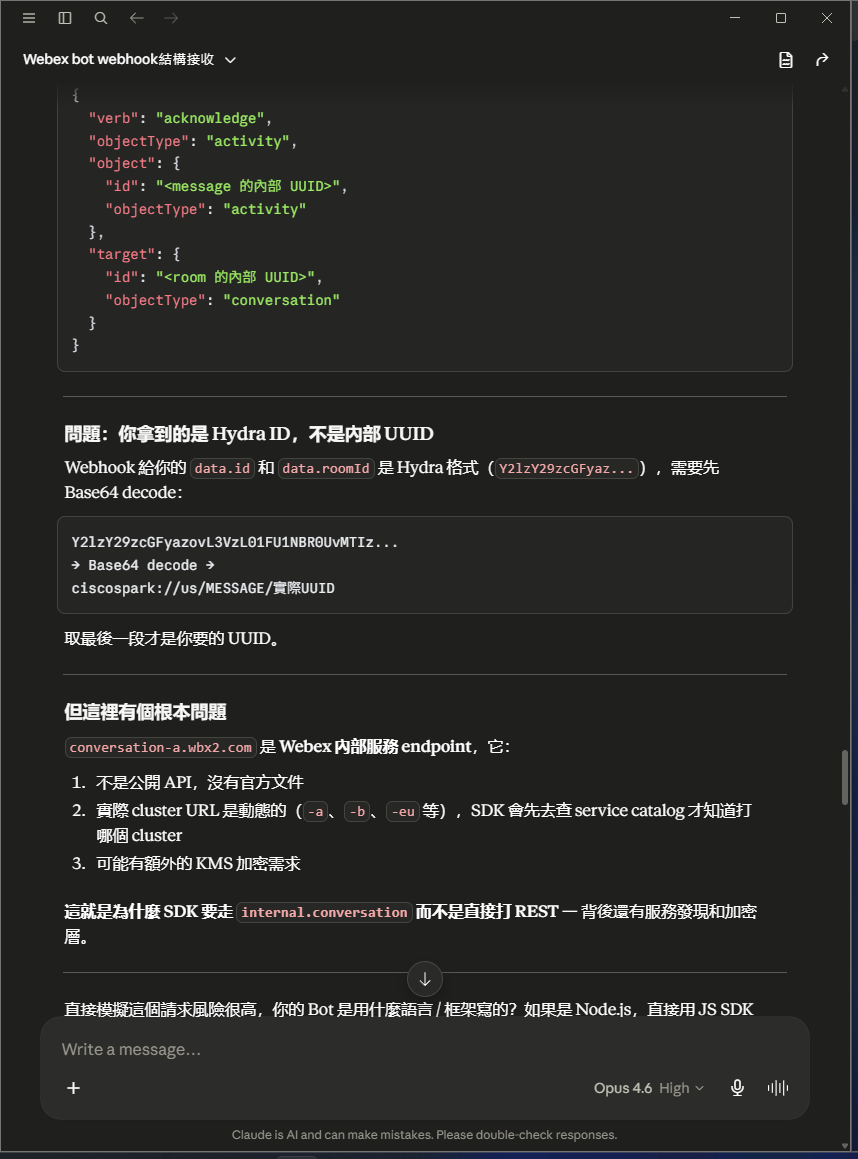The image size is (858, 1159).
Task: Click the scrollbar down arrow
Action: point(845,1145)
